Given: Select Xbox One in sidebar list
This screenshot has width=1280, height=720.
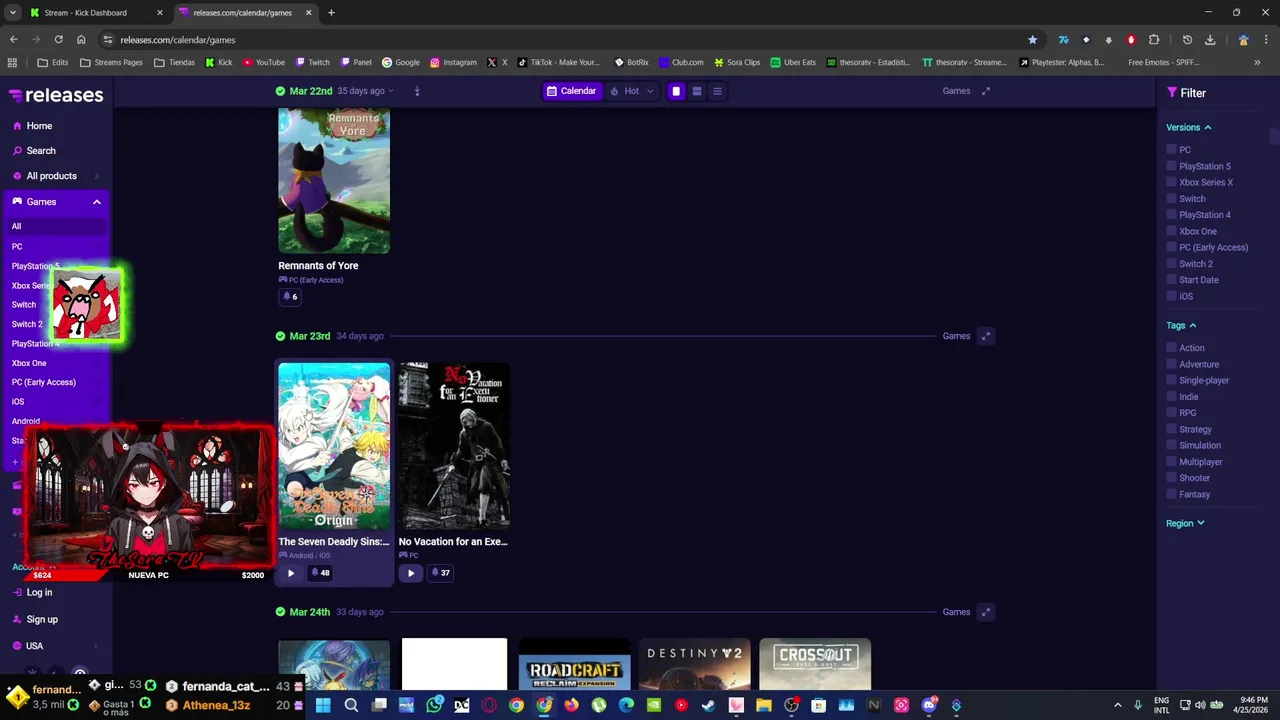Looking at the screenshot, I should pyautogui.click(x=29, y=363).
